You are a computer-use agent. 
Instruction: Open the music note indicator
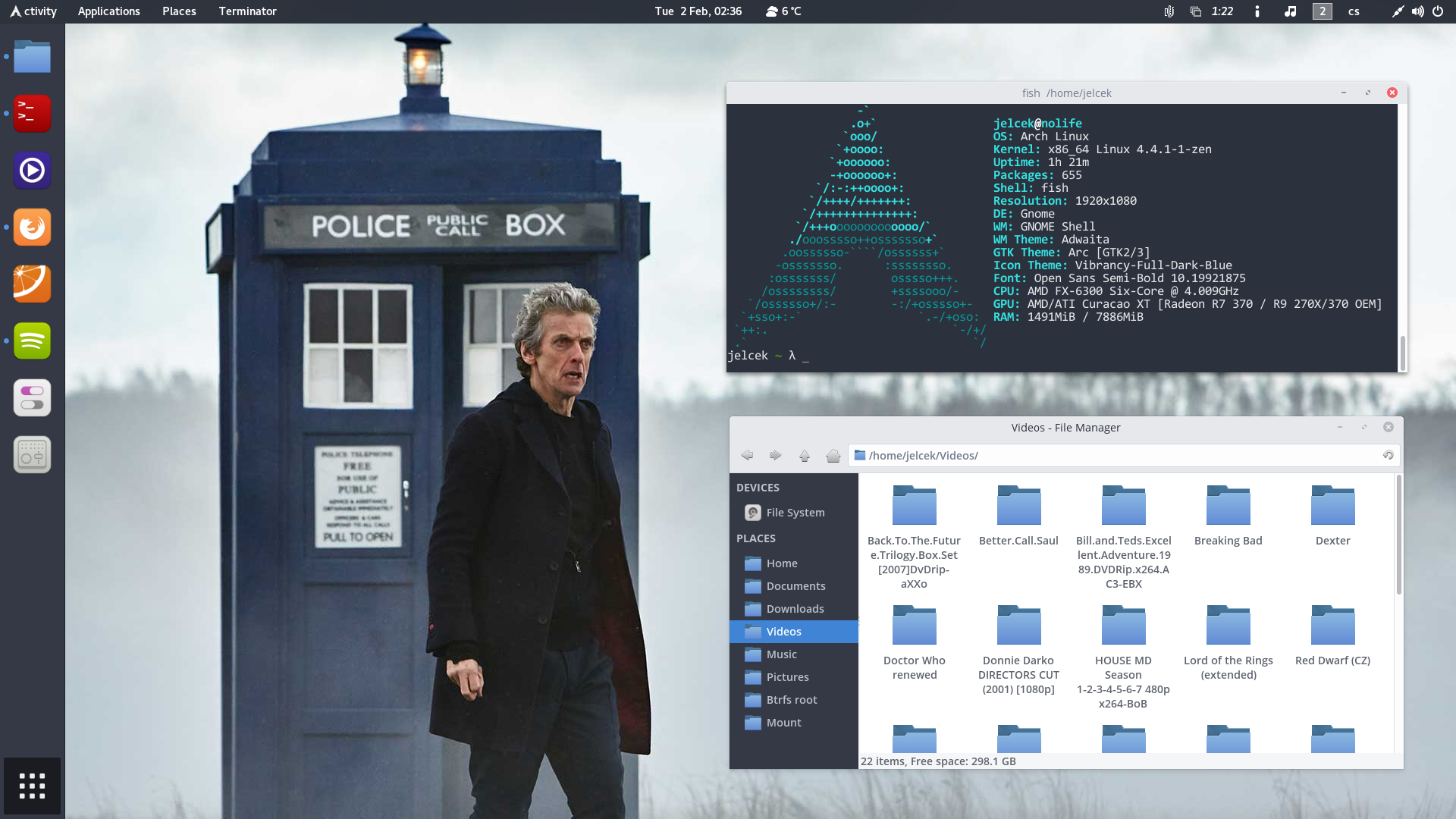[1290, 11]
